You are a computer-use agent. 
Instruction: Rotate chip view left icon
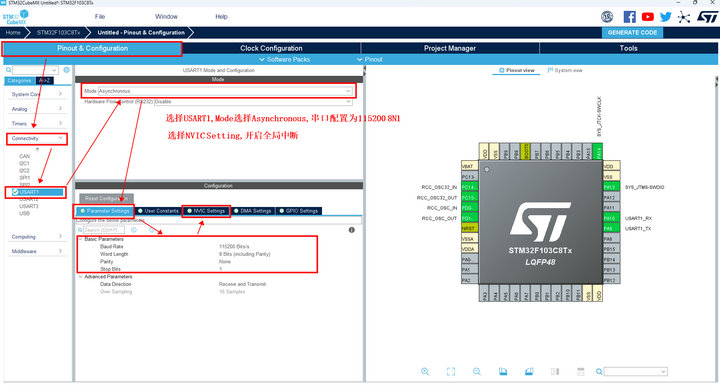tap(503, 371)
